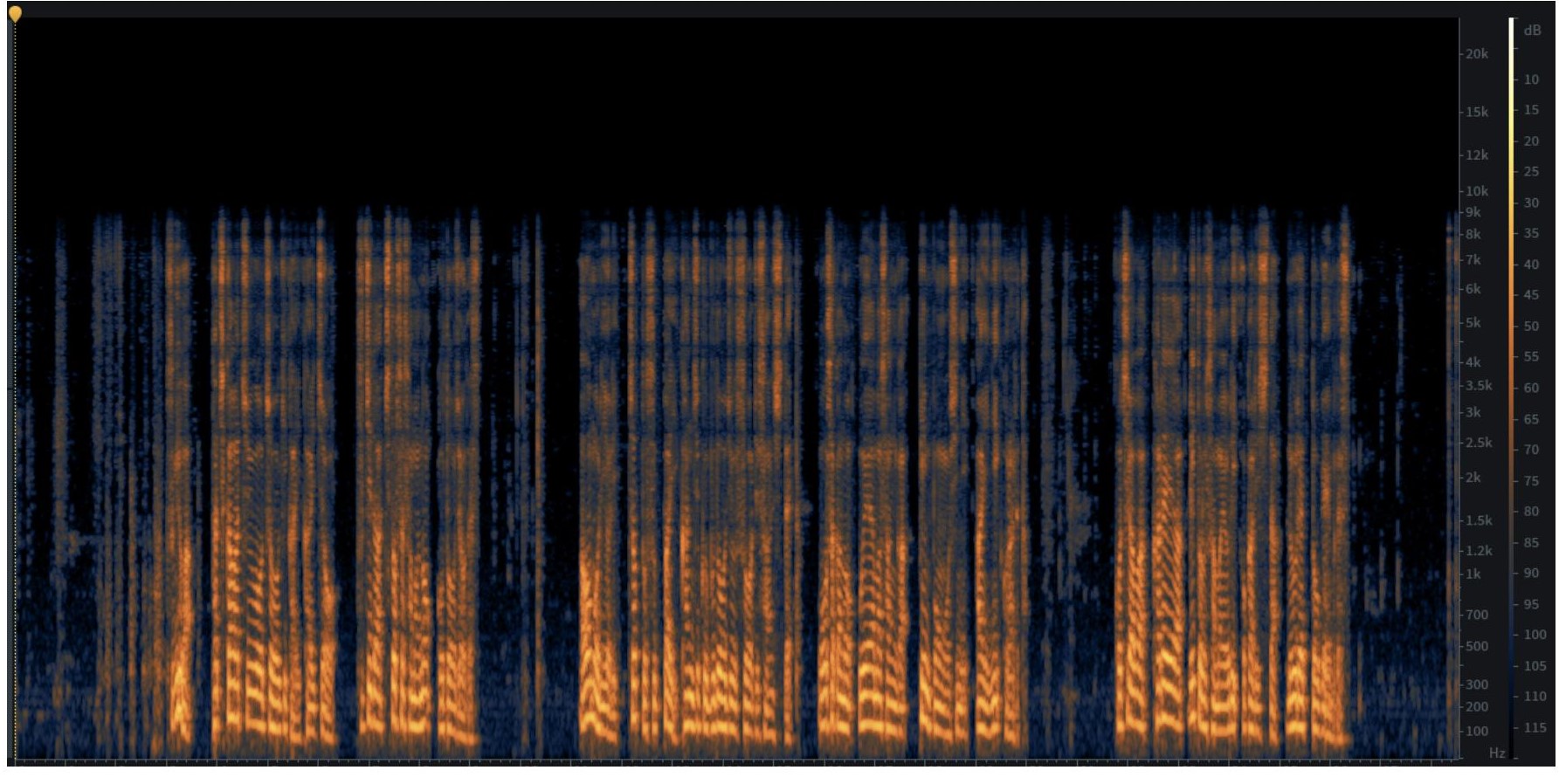1559x784 pixels.
Task: Click the 300 Hz frequency ruler mark
Action: (x=1477, y=684)
